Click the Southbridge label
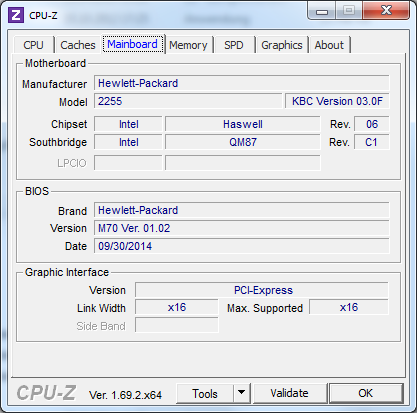 pyautogui.click(x=58, y=142)
